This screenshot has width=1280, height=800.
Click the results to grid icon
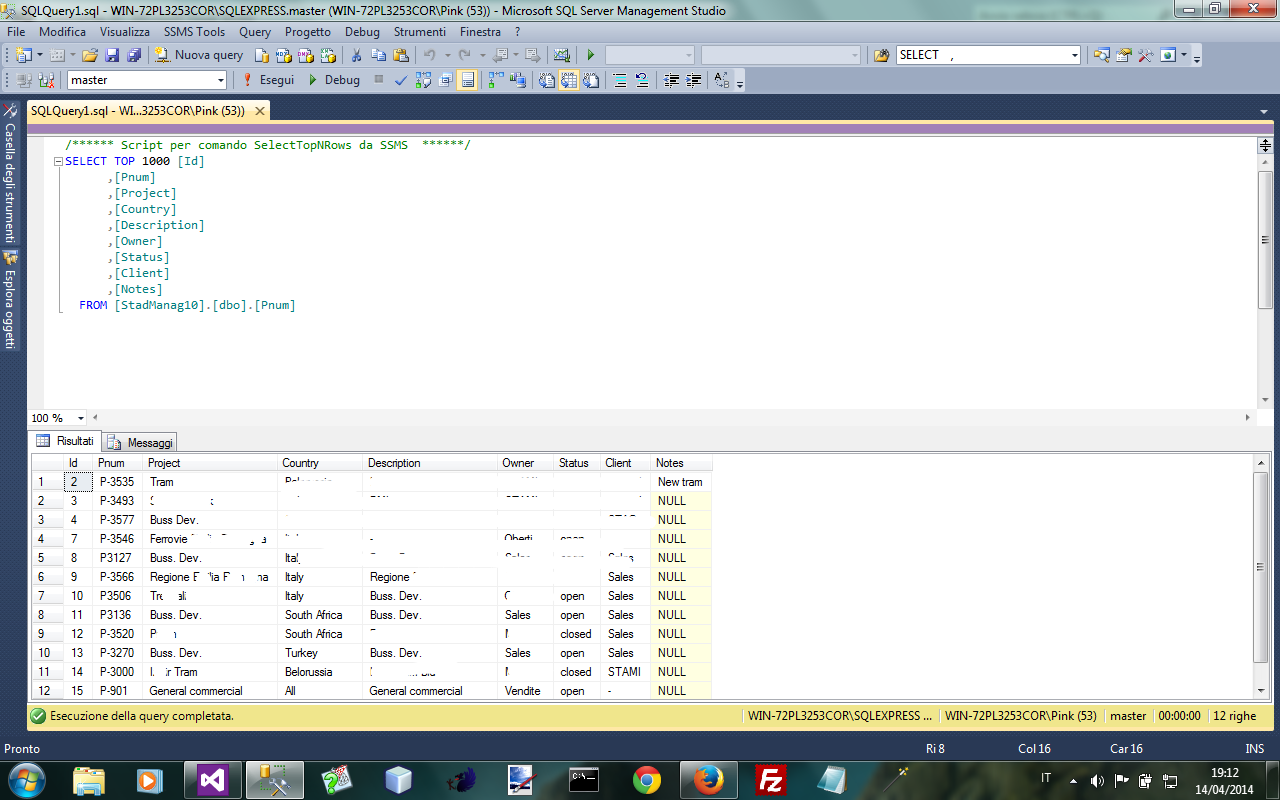[x=568, y=80]
